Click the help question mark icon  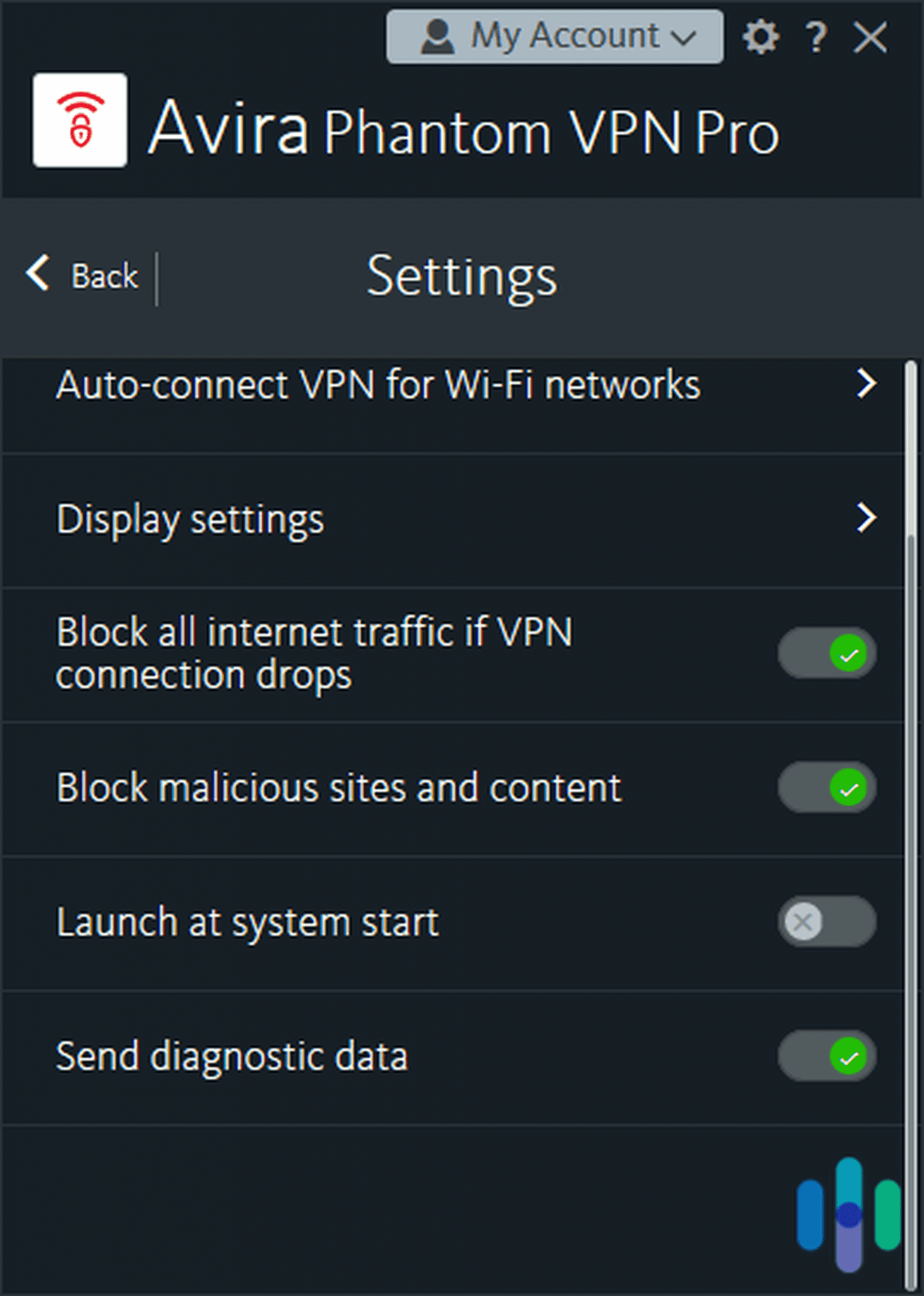[x=815, y=37]
